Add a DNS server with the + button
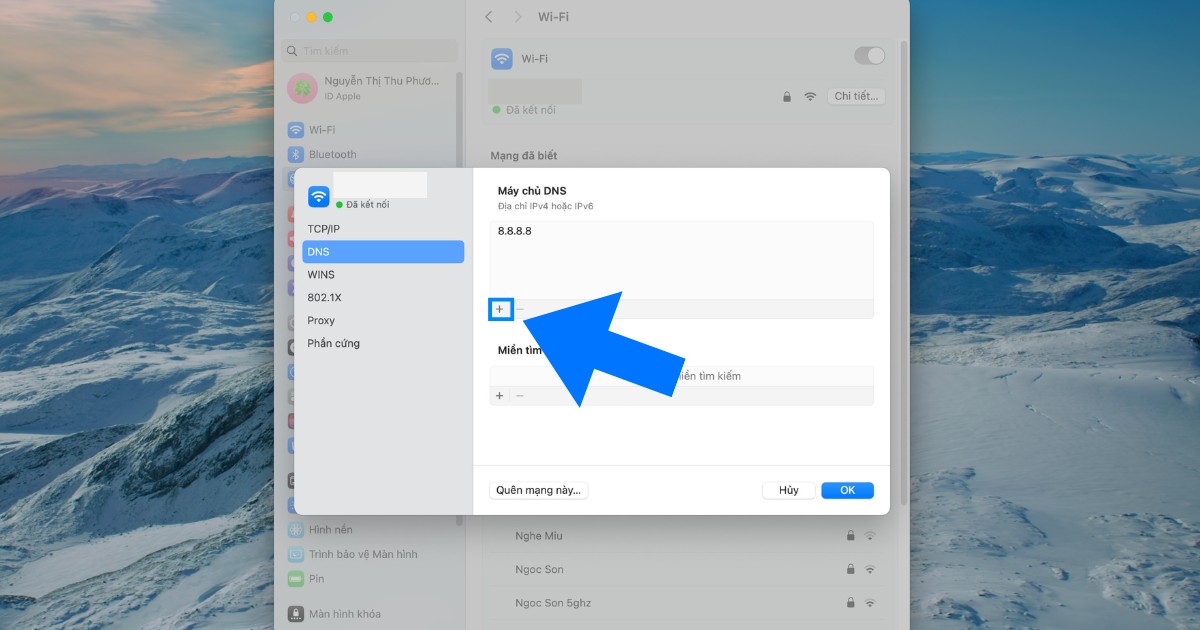The image size is (1200, 630). 499,309
